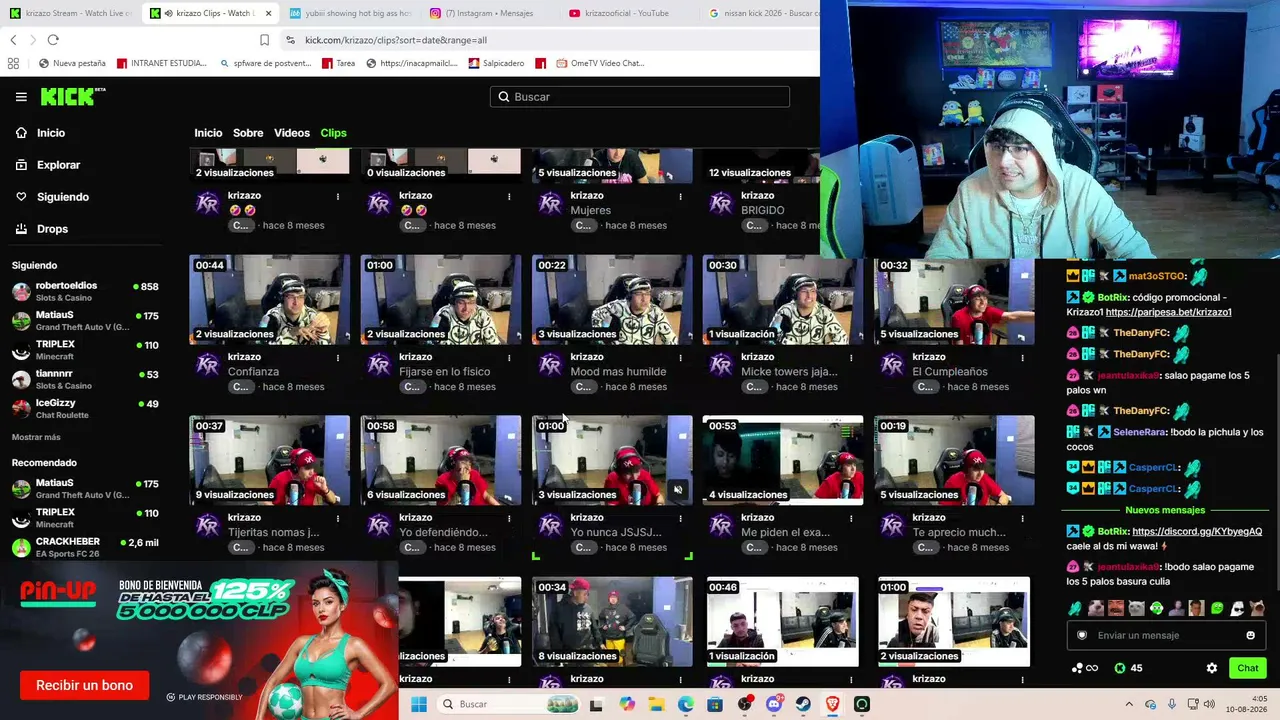Screen dimensions: 1280x720
Task: Open the channel Inicio tab
Action: point(208,133)
